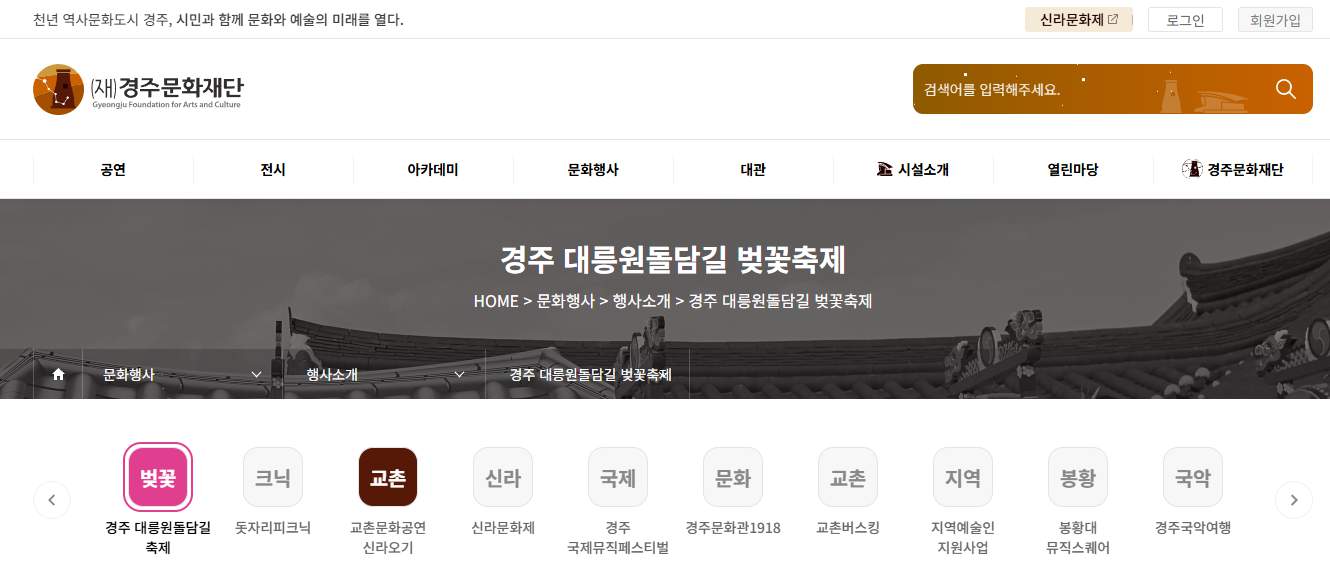This screenshot has height=588, width=1330.
Task: Expand the 문화행사 breadcrumb dropdown
Action: (x=183, y=374)
